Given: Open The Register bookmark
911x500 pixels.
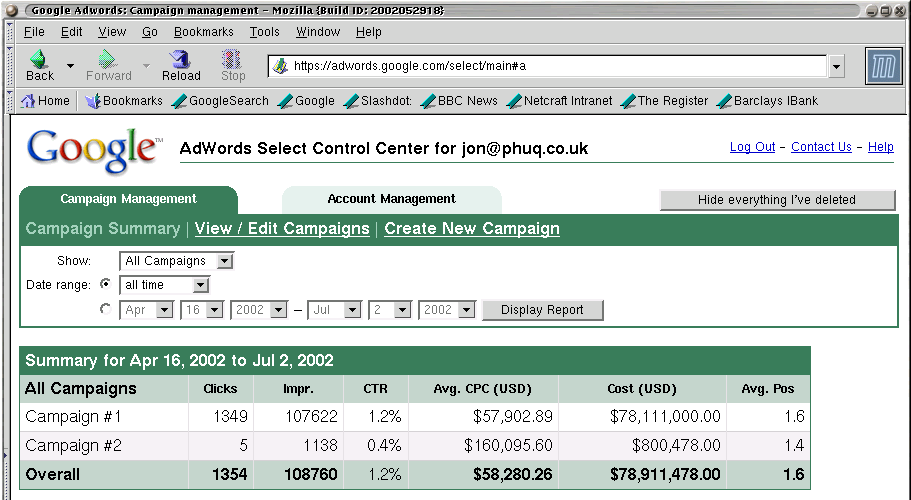Looking at the screenshot, I should pos(665,101).
